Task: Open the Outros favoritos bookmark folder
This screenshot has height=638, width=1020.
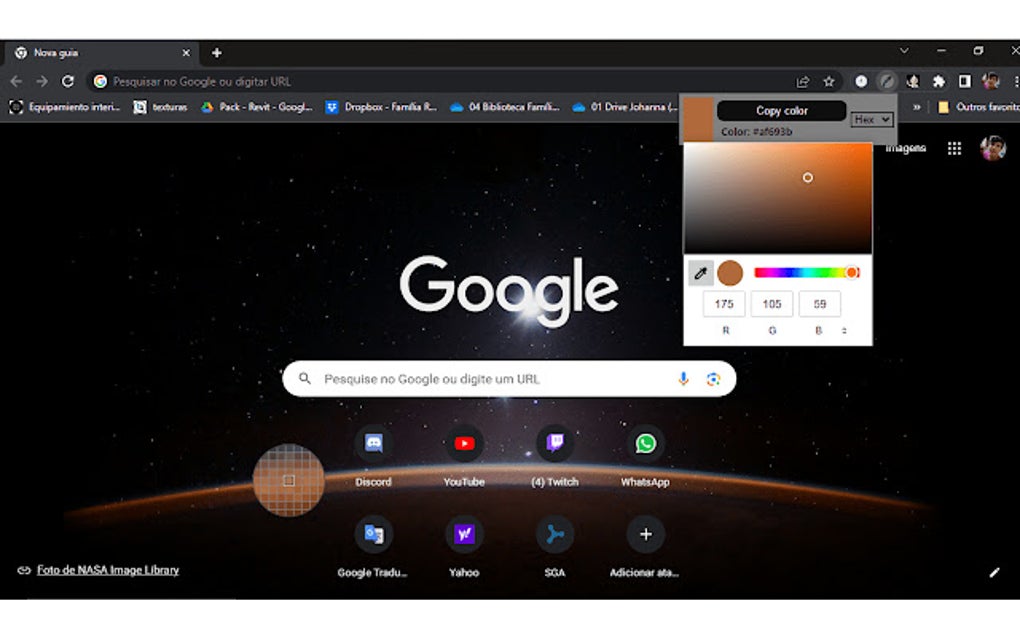Action: (977, 107)
